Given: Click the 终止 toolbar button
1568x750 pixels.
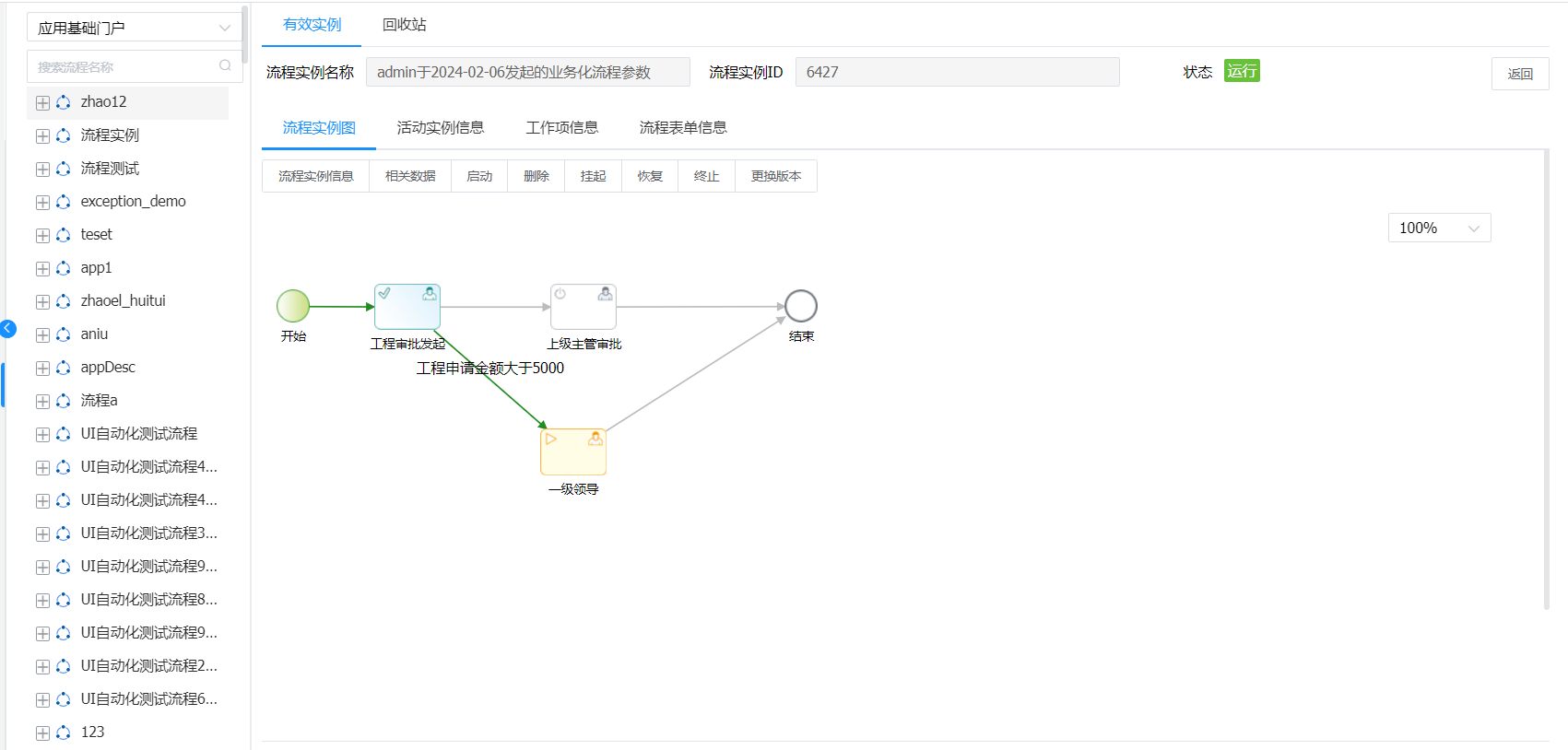Looking at the screenshot, I should (x=706, y=176).
